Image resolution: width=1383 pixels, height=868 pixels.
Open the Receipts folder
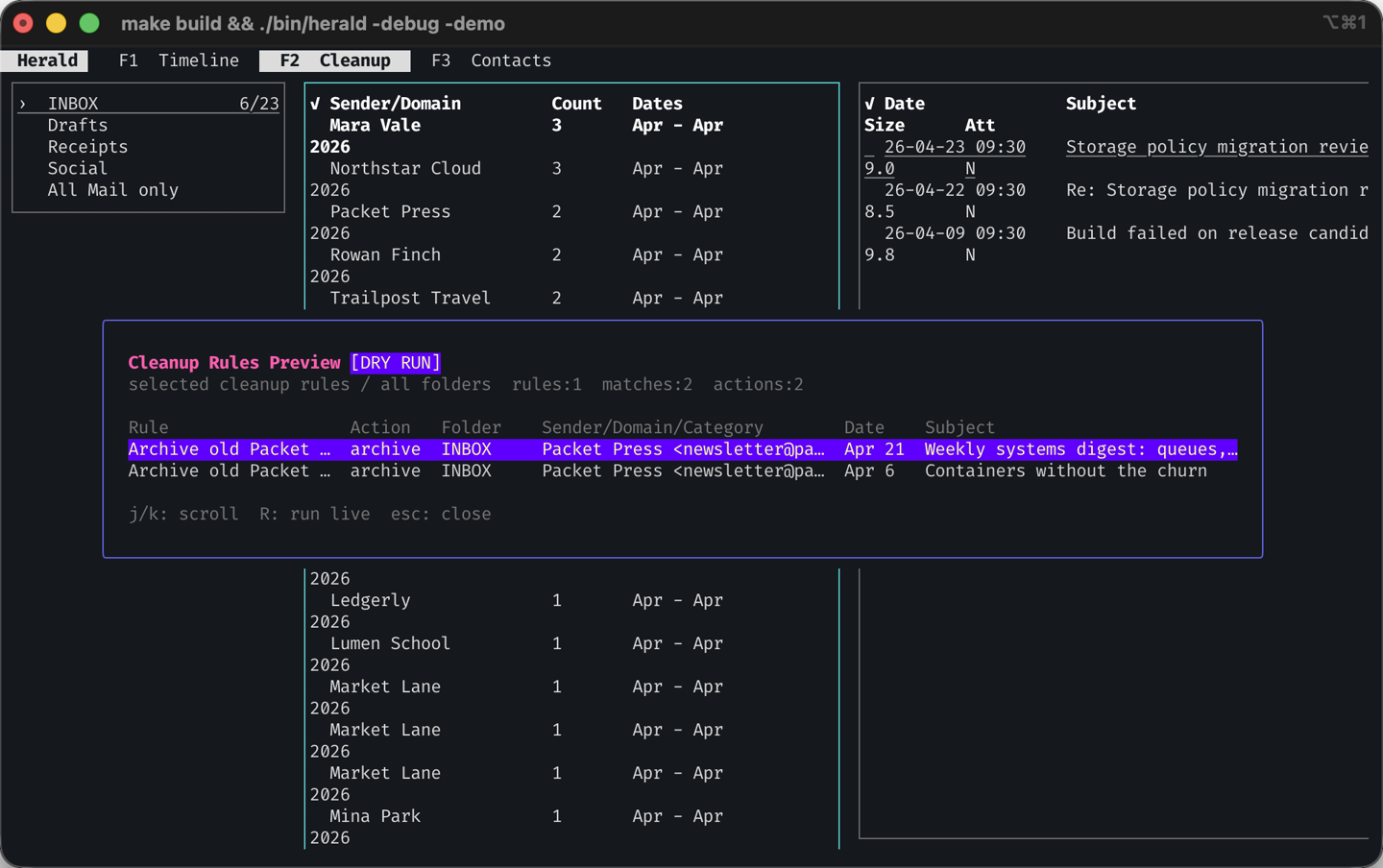coord(87,147)
